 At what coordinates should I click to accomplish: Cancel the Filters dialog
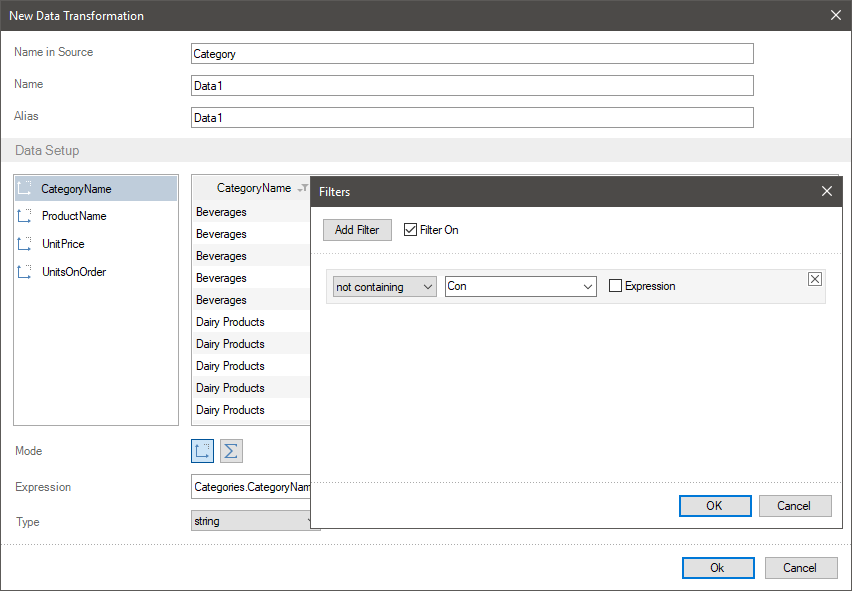coord(795,506)
